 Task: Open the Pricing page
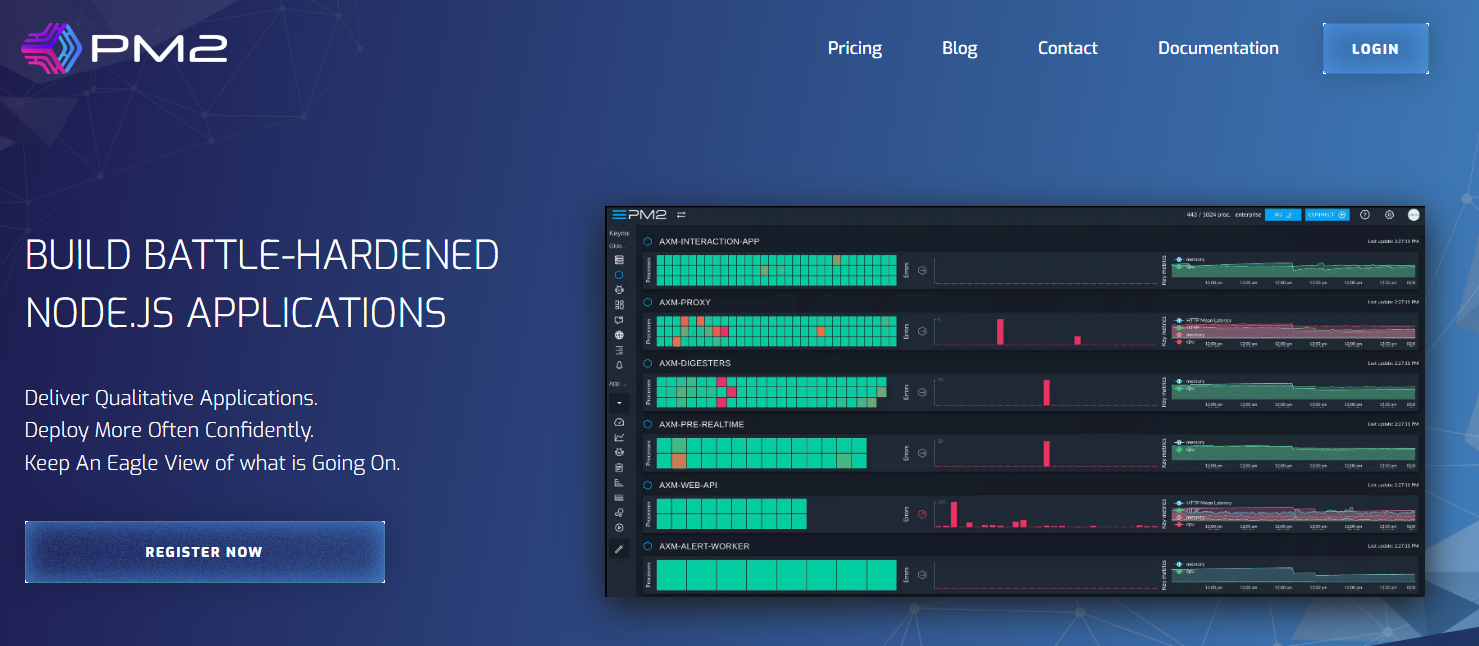(855, 48)
